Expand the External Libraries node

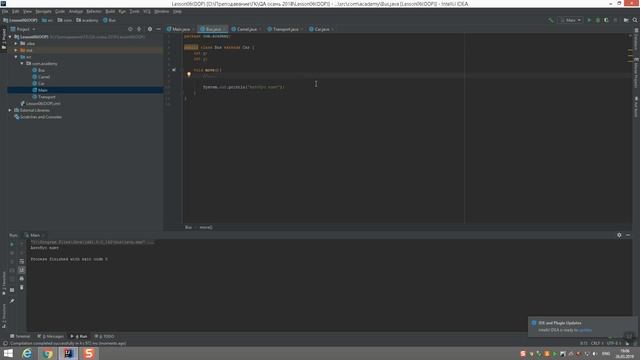[10, 110]
